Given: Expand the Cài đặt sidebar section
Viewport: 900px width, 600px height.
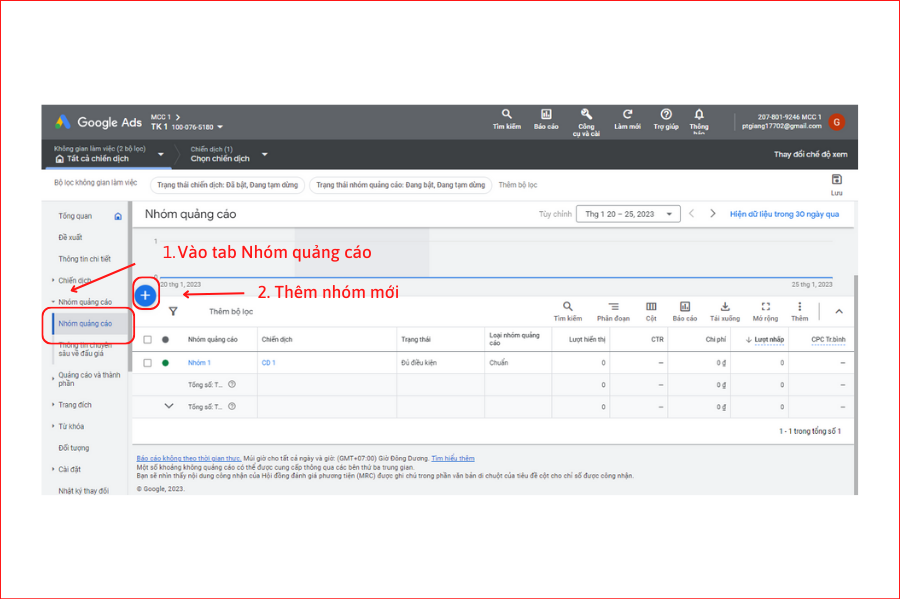Looking at the screenshot, I should [x=53, y=469].
